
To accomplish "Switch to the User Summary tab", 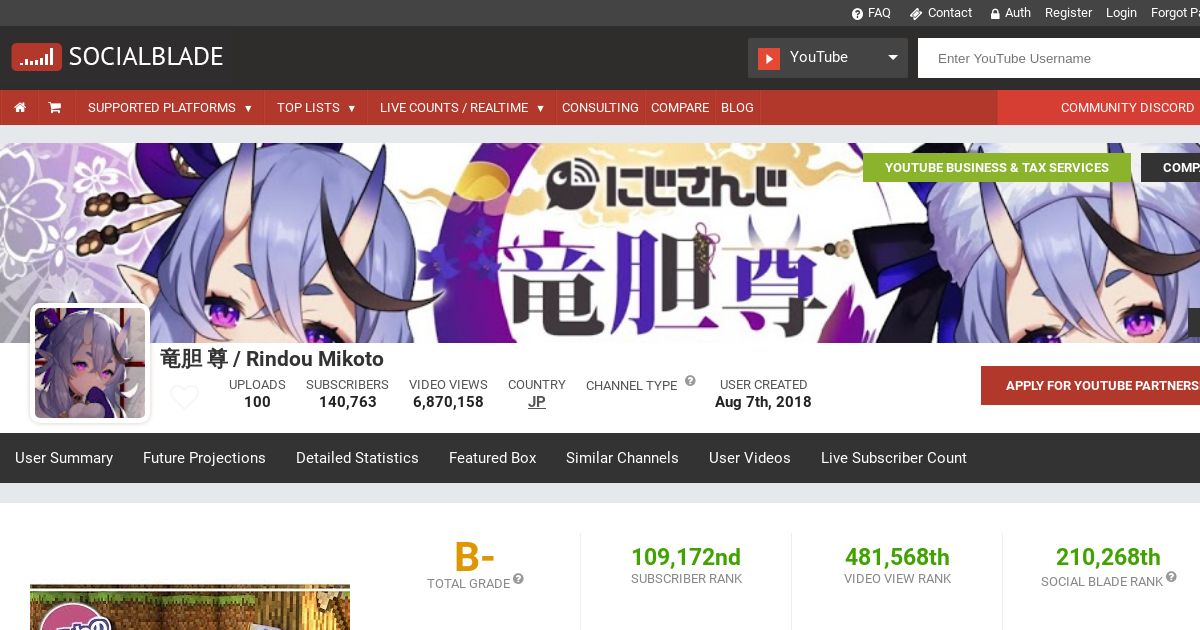I will tap(64, 458).
